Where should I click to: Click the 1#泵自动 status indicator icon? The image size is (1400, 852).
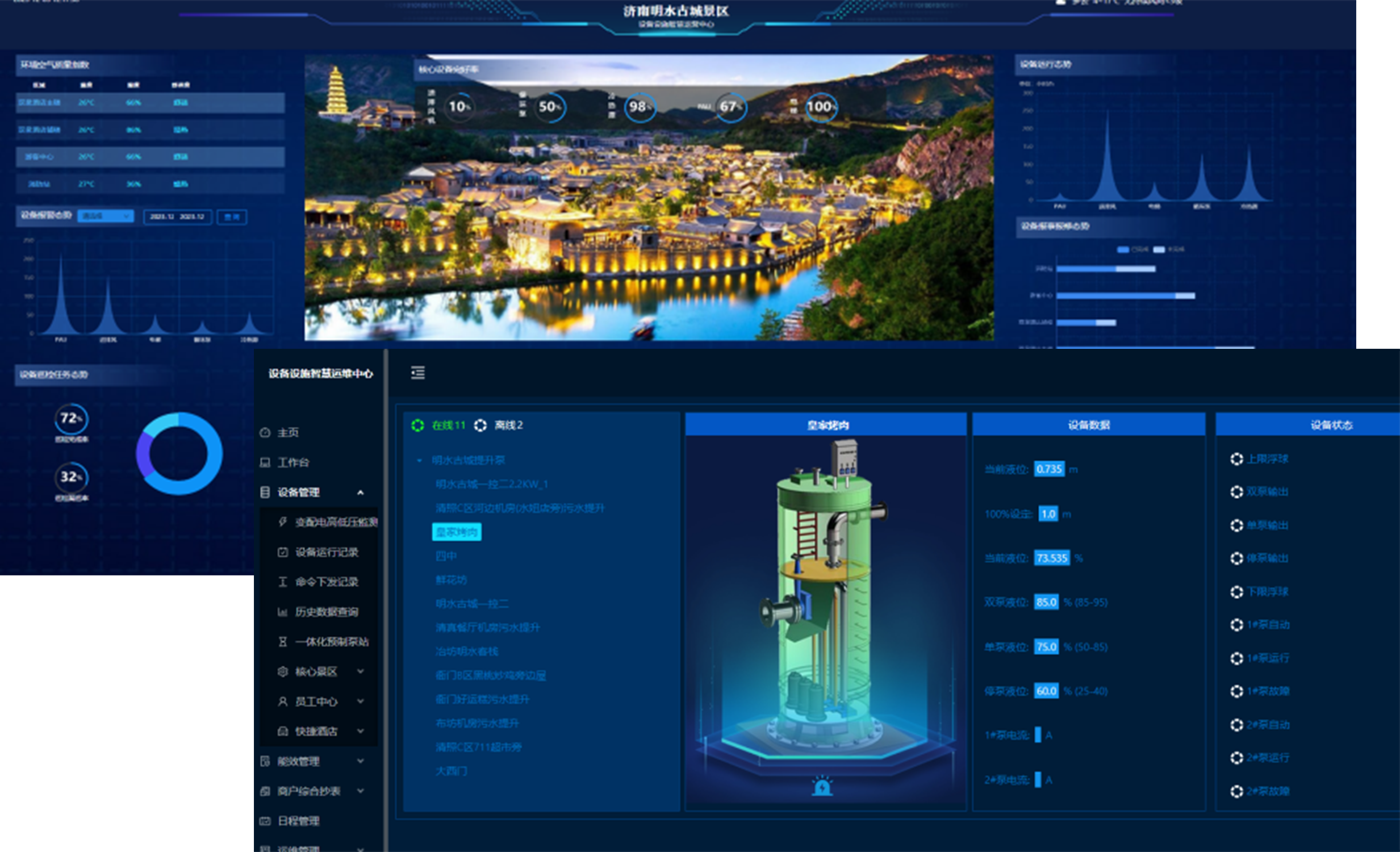(1236, 625)
